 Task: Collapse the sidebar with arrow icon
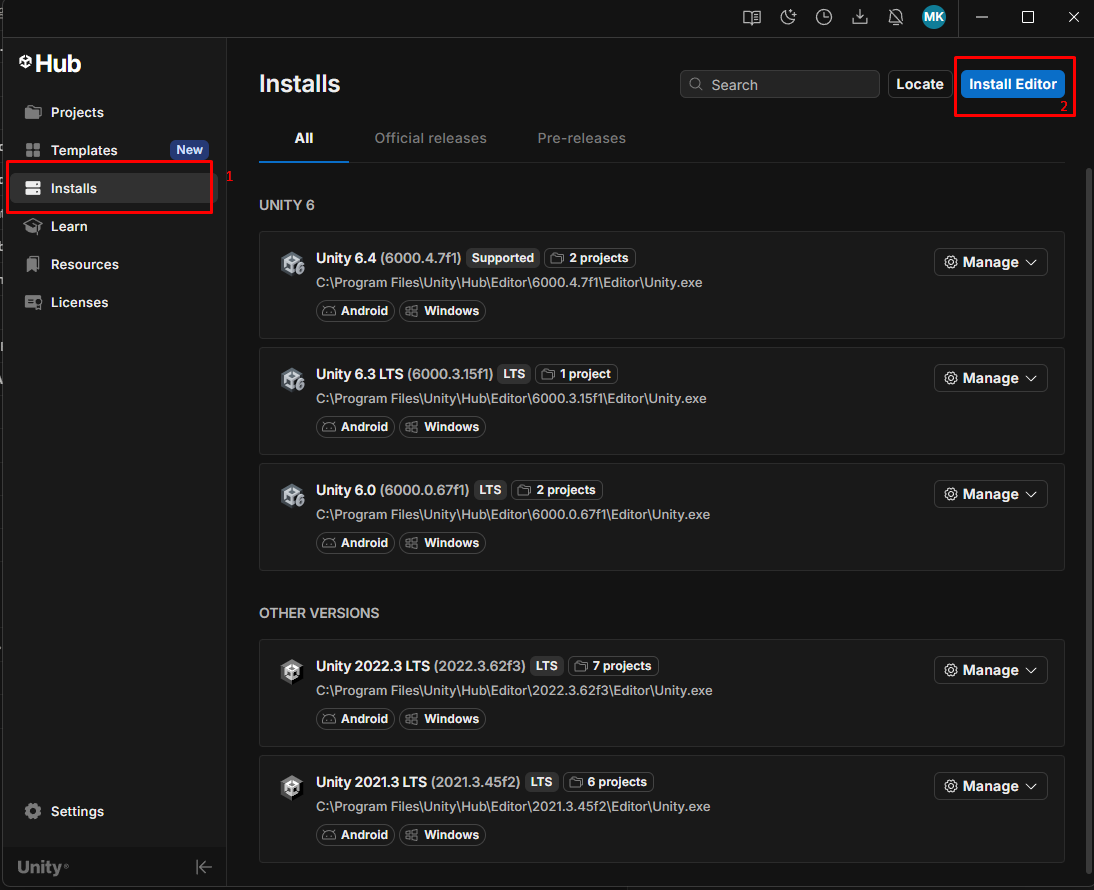coord(204,867)
